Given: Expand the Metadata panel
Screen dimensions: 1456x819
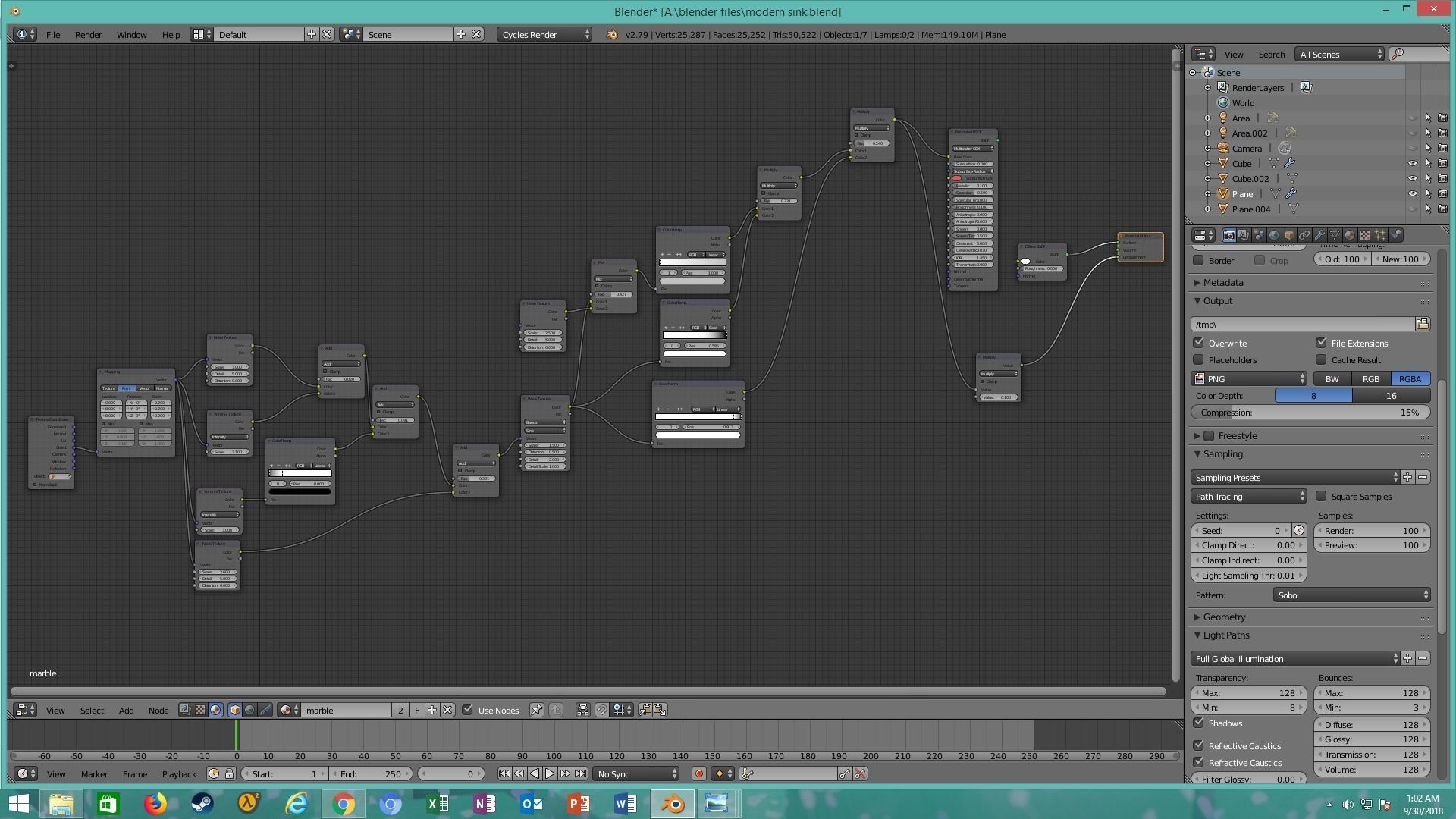Looking at the screenshot, I should pyautogui.click(x=1222, y=283).
